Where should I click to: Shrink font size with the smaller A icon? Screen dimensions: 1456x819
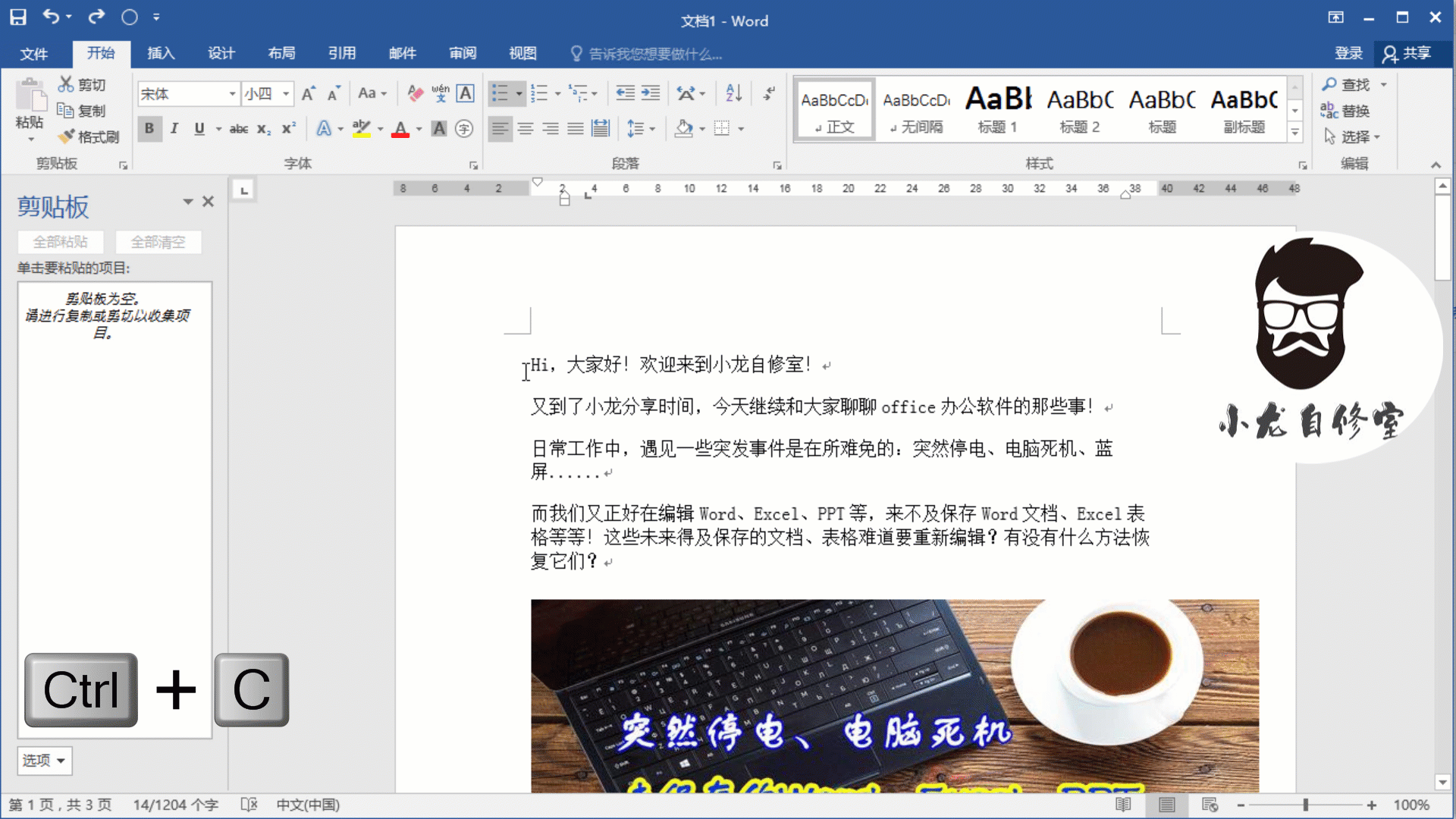(333, 93)
